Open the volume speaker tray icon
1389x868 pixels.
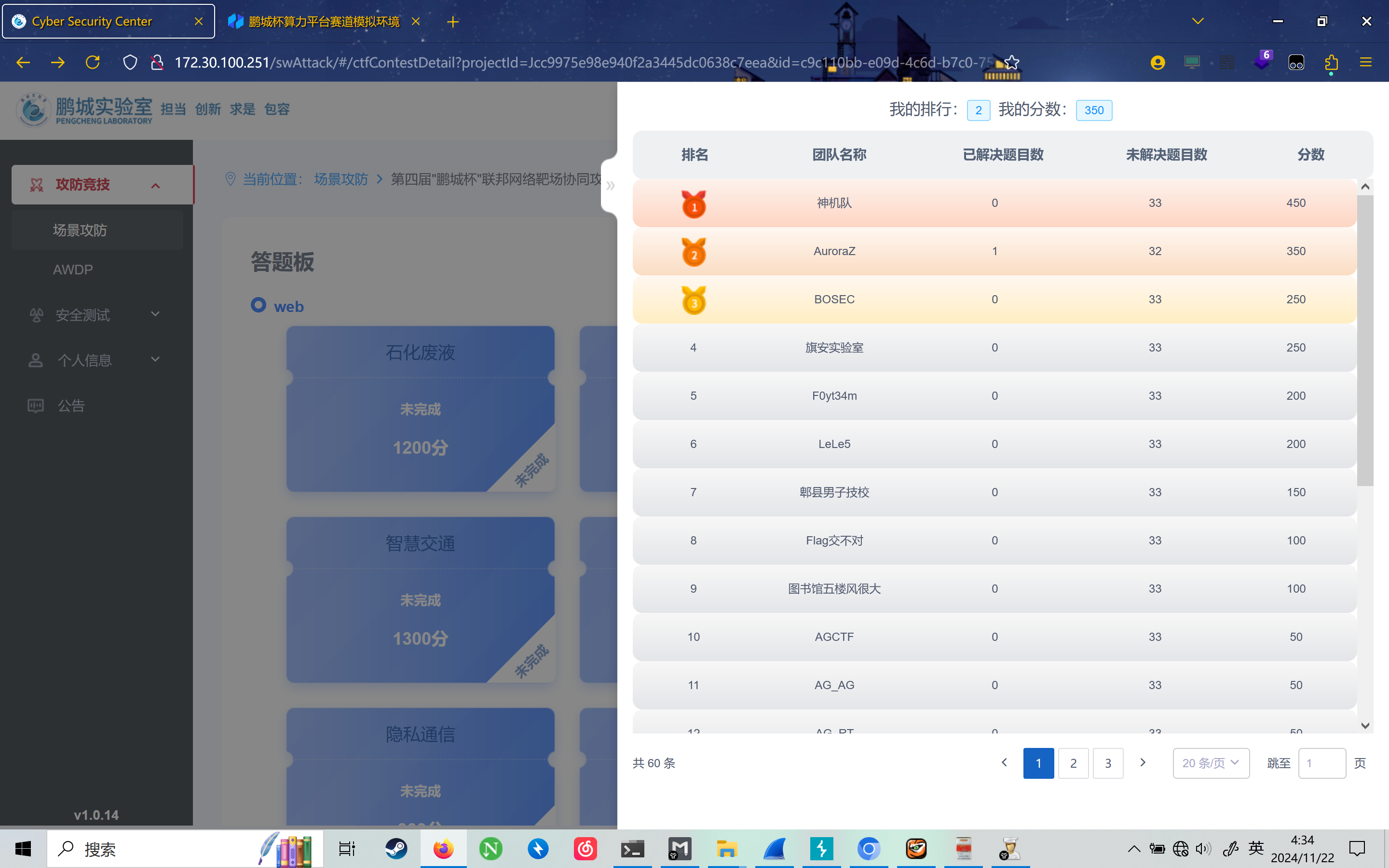(1204, 849)
